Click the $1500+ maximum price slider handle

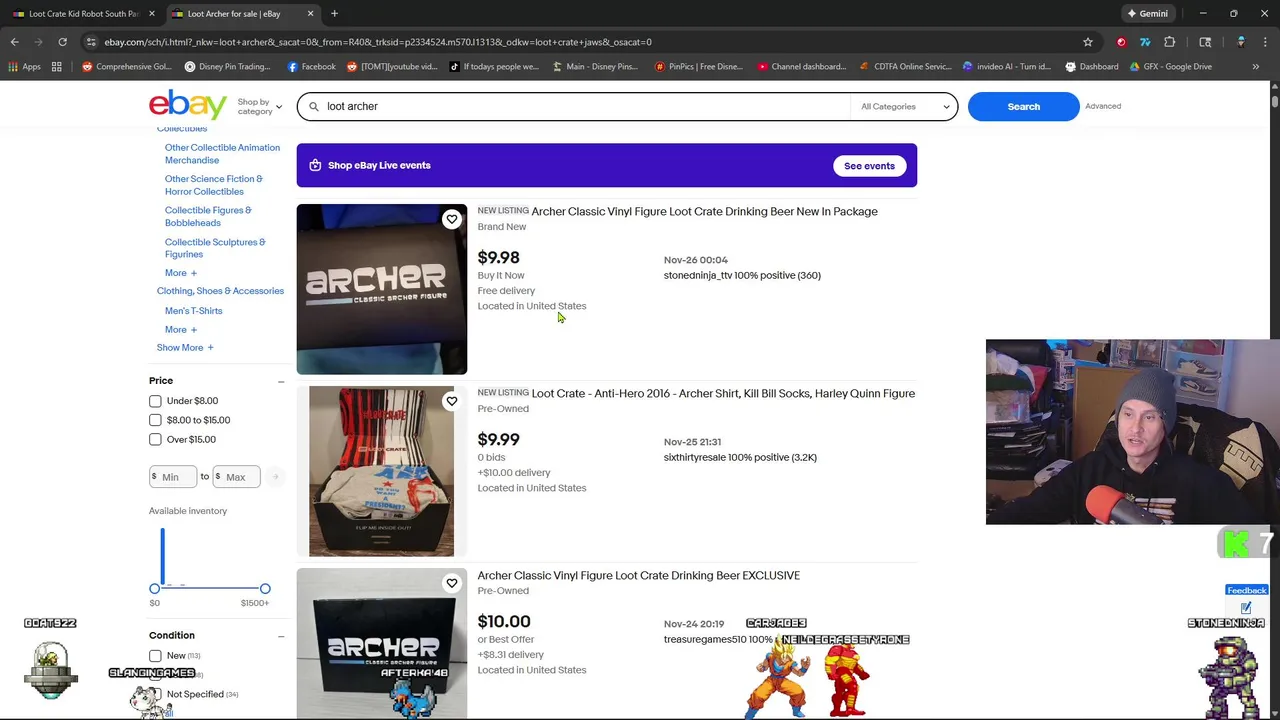pyautogui.click(x=265, y=589)
